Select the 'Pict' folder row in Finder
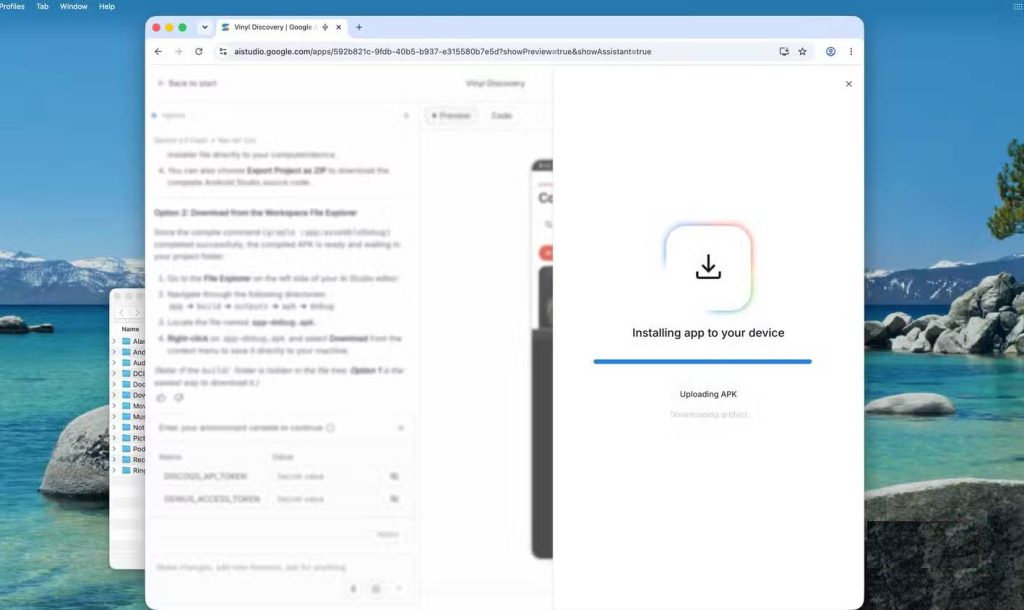Viewport: 1024px width, 610px height. click(128, 438)
